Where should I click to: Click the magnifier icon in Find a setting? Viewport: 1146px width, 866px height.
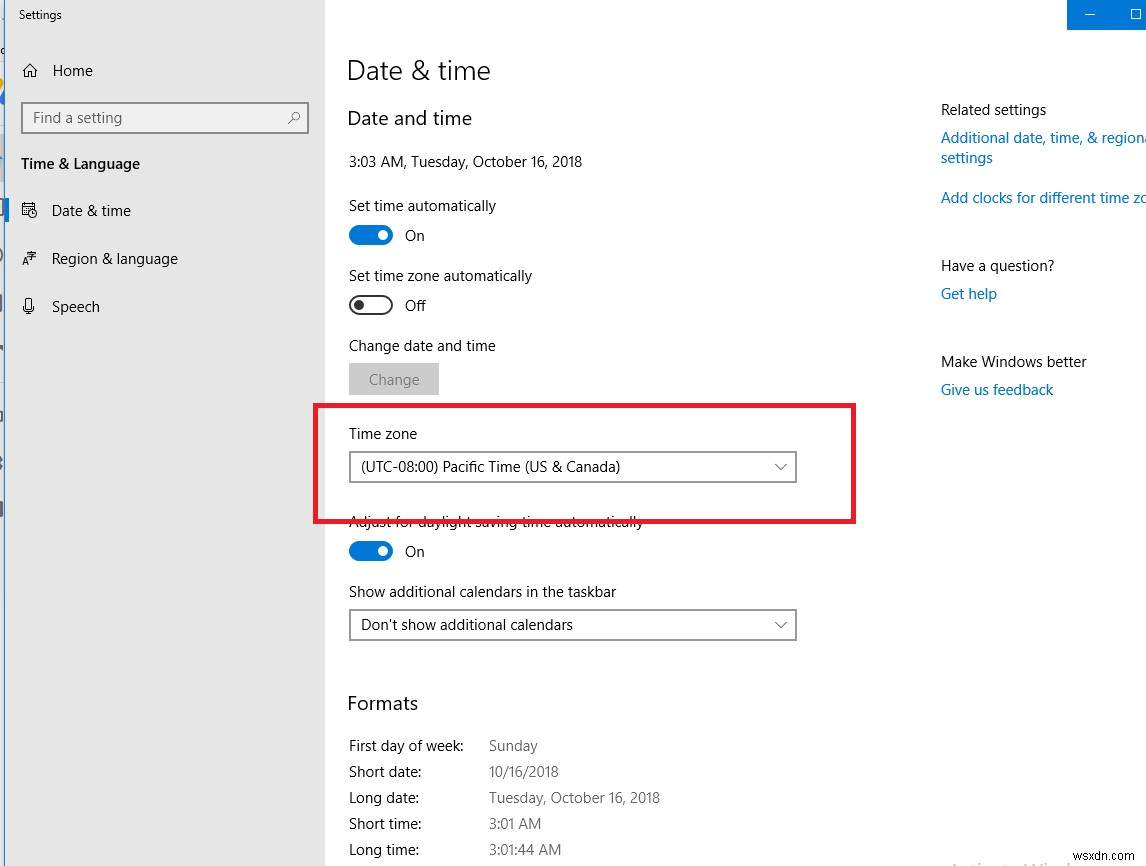pyautogui.click(x=293, y=118)
